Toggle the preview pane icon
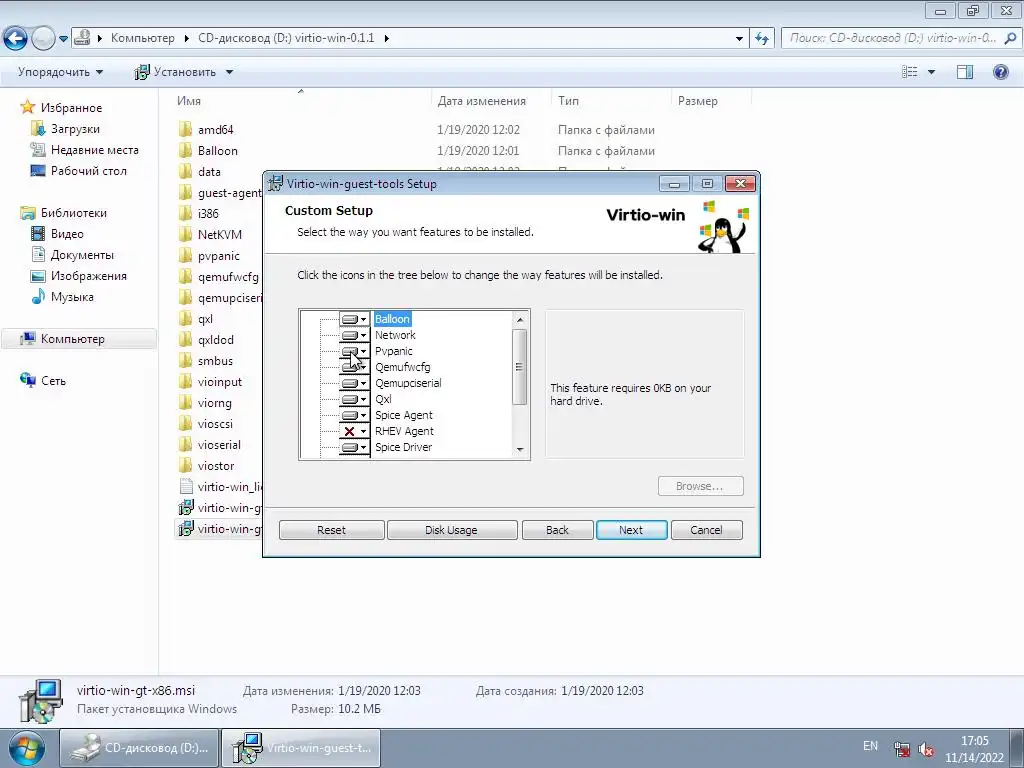 [965, 72]
